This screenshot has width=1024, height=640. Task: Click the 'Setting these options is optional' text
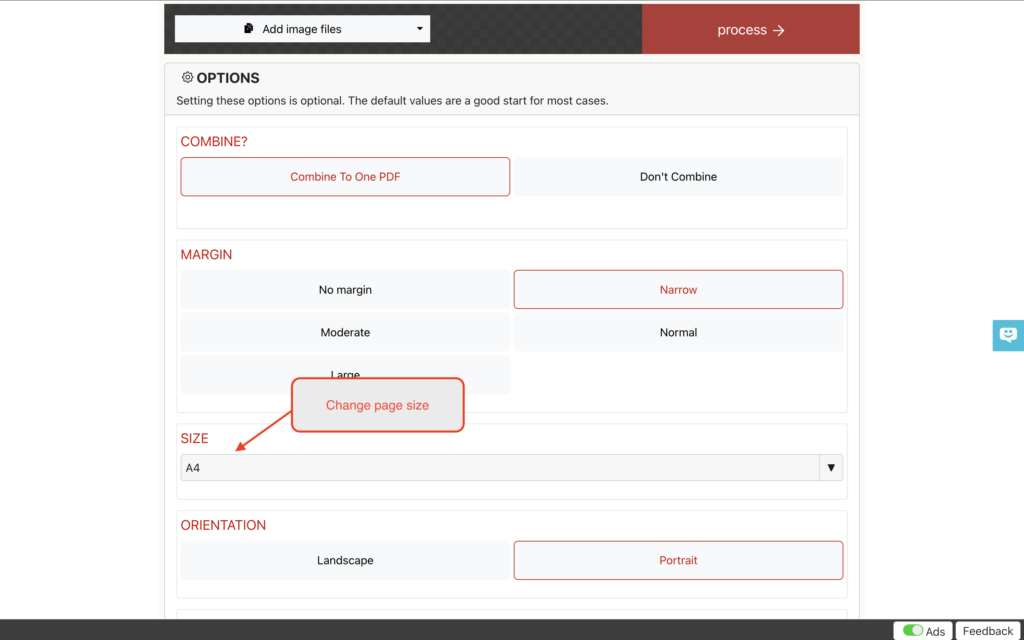(392, 101)
